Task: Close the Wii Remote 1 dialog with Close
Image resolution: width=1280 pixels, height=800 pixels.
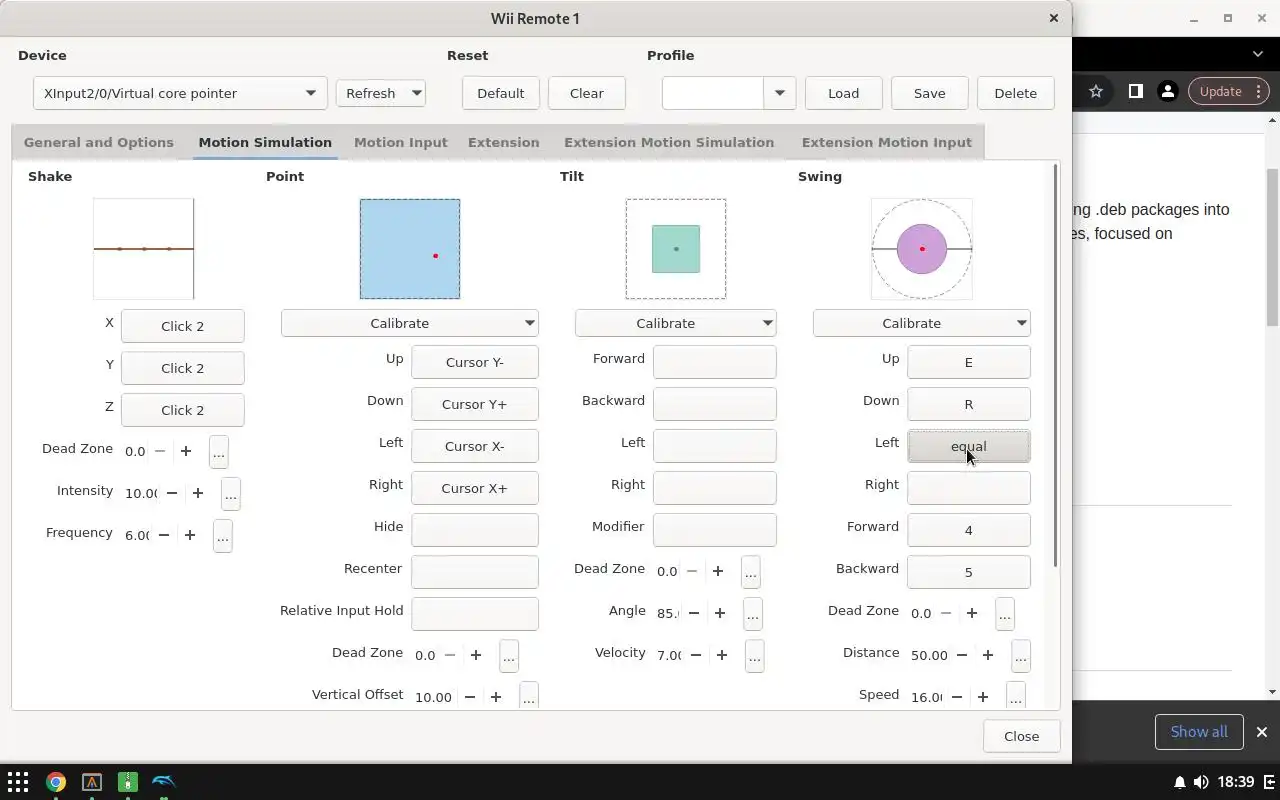Action: [x=1022, y=736]
